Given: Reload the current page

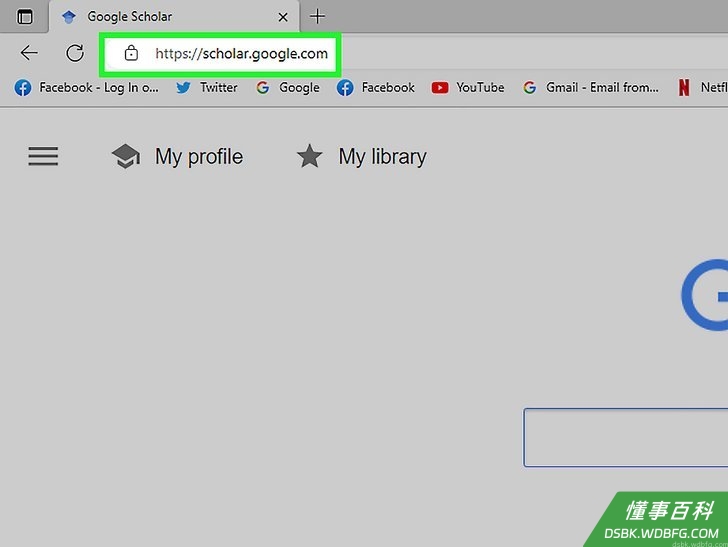Looking at the screenshot, I should pos(75,53).
